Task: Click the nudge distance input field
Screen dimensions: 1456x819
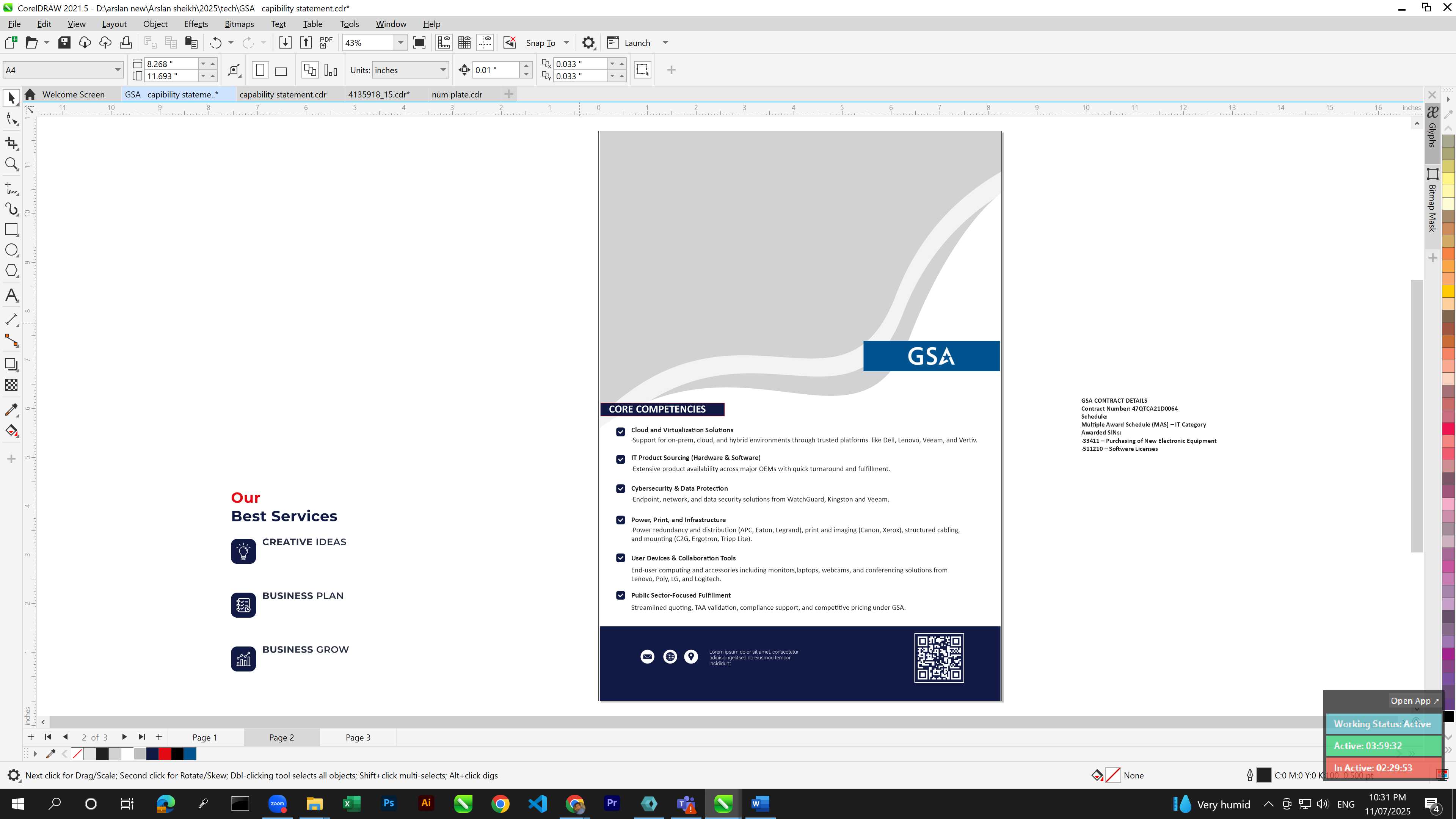Action: click(x=496, y=70)
